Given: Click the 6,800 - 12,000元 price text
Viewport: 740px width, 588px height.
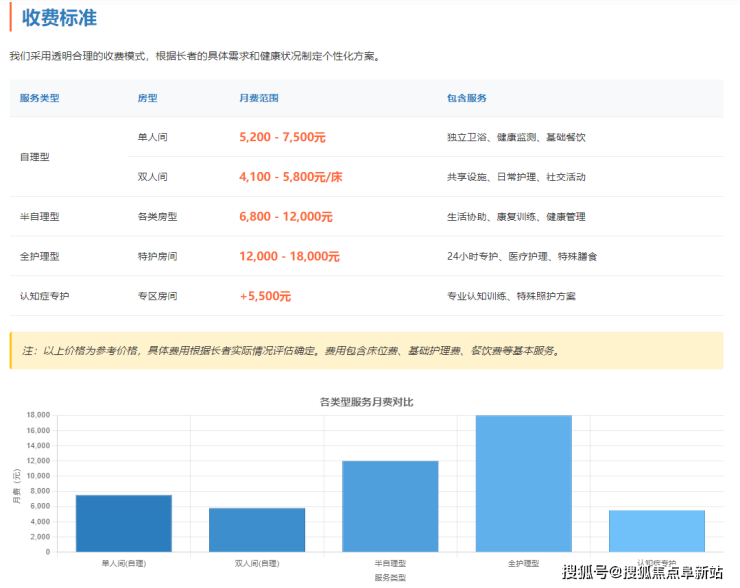Looking at the screenshot, I should coord(286,216).
